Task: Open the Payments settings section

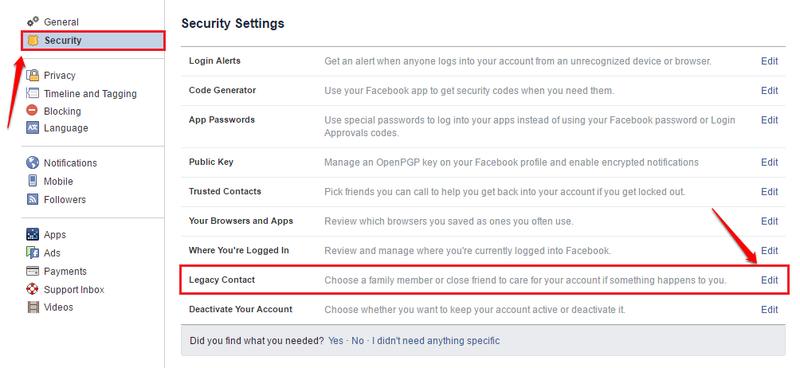Action: pos(57,271)
